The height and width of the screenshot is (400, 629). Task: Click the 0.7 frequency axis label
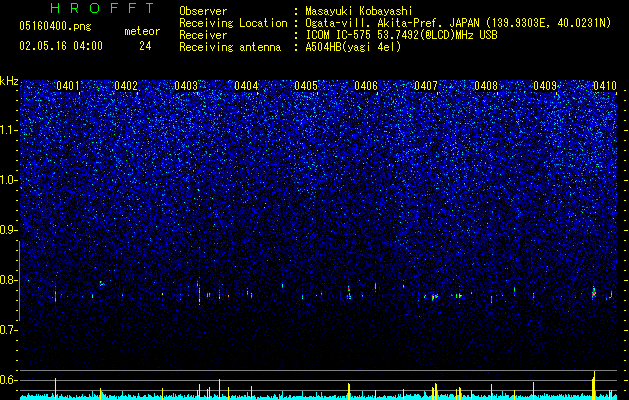(9, 330)
